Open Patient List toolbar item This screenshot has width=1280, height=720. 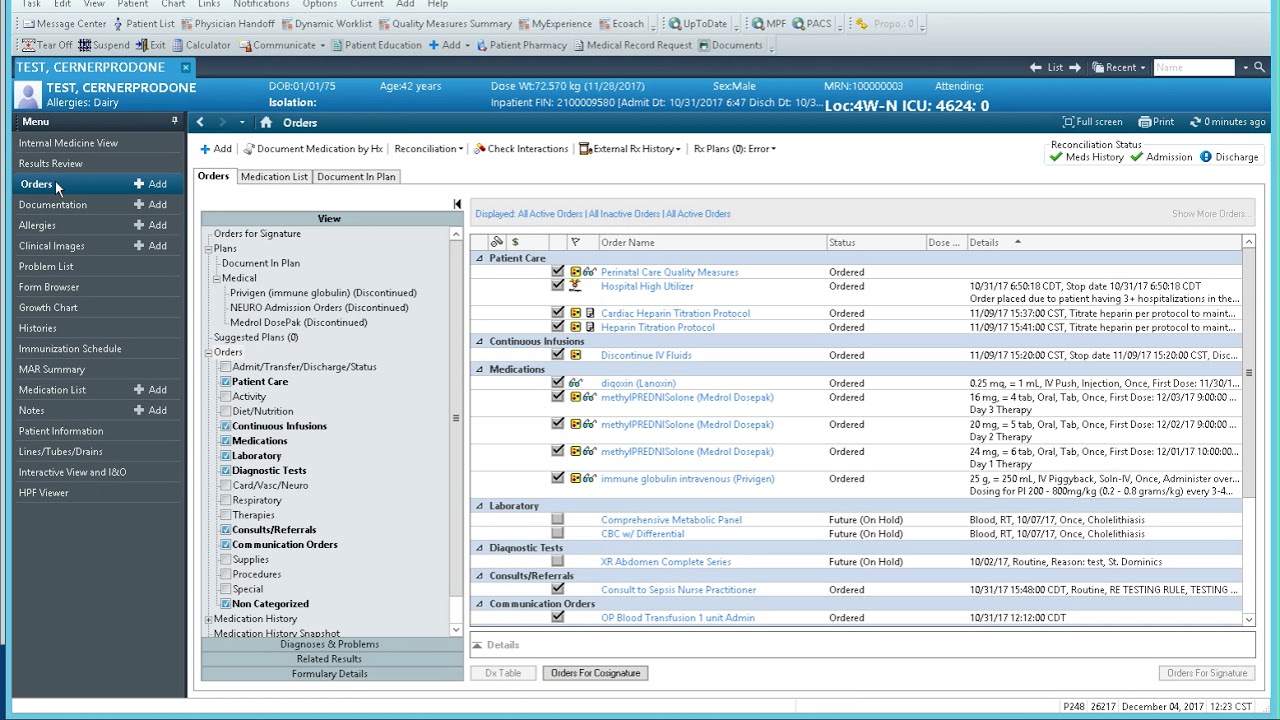point(144,24)
